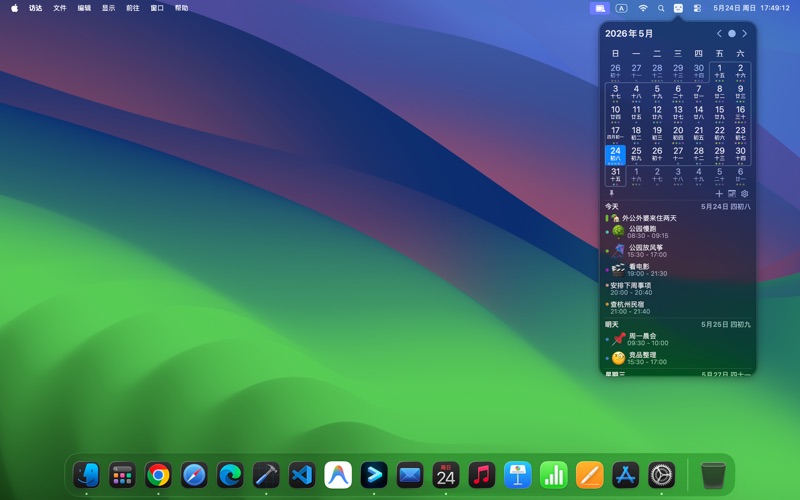Viewport: 800px width, 500px height.
Task: Click the 今天 section header
Action: (x=612, y=207)
